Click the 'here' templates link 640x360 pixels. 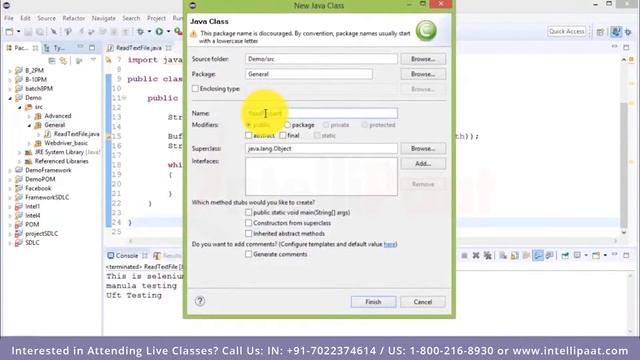pyautogui.click(x=390, y=244)
